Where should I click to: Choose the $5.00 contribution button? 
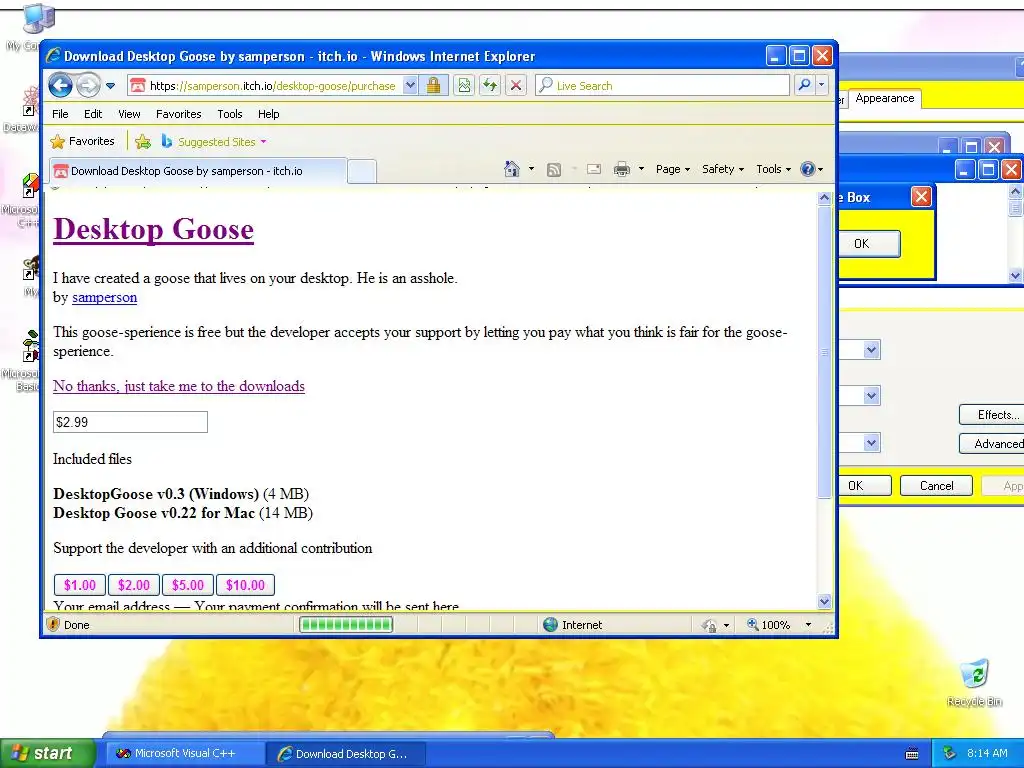pos(188,585)
